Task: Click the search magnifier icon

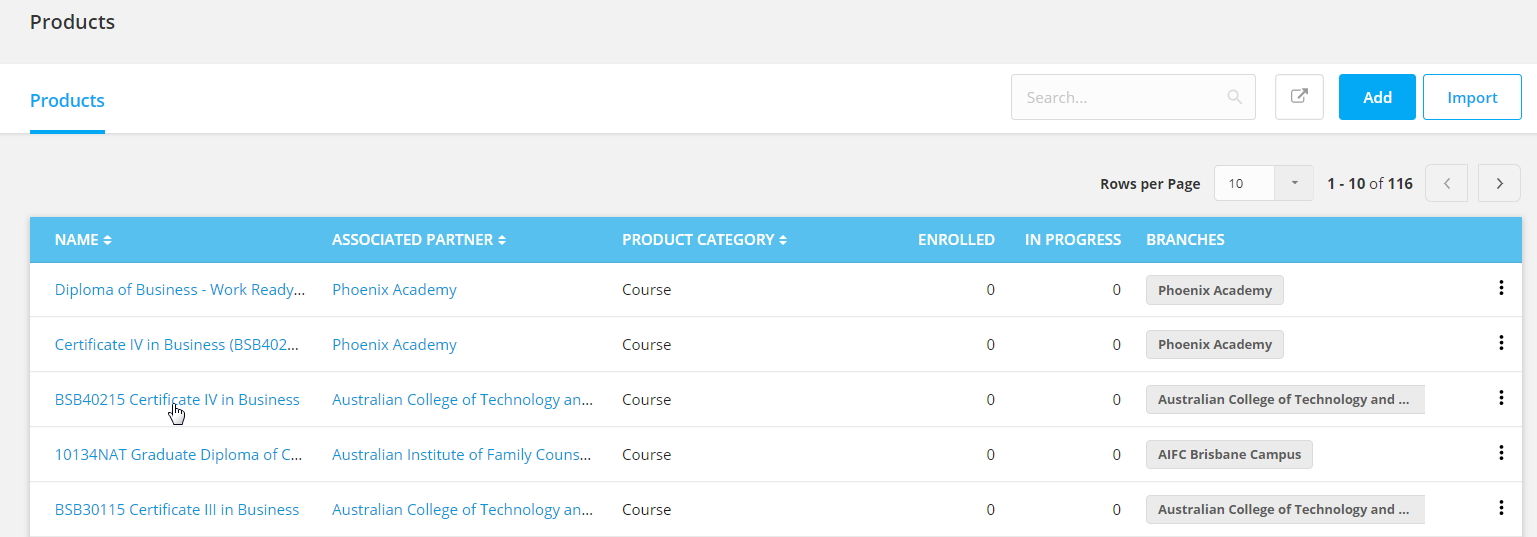Action: pyautogui.click(x=1235, y=97)
